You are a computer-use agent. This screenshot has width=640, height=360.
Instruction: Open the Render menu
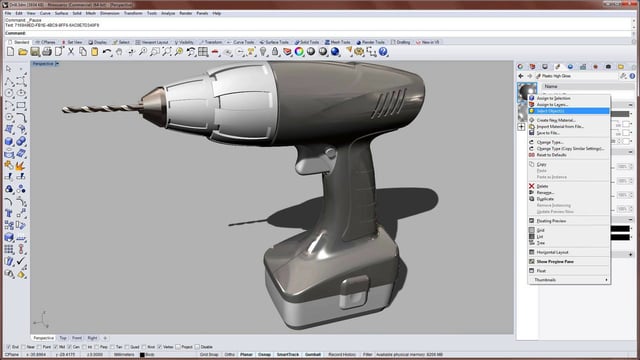(185, 13)
